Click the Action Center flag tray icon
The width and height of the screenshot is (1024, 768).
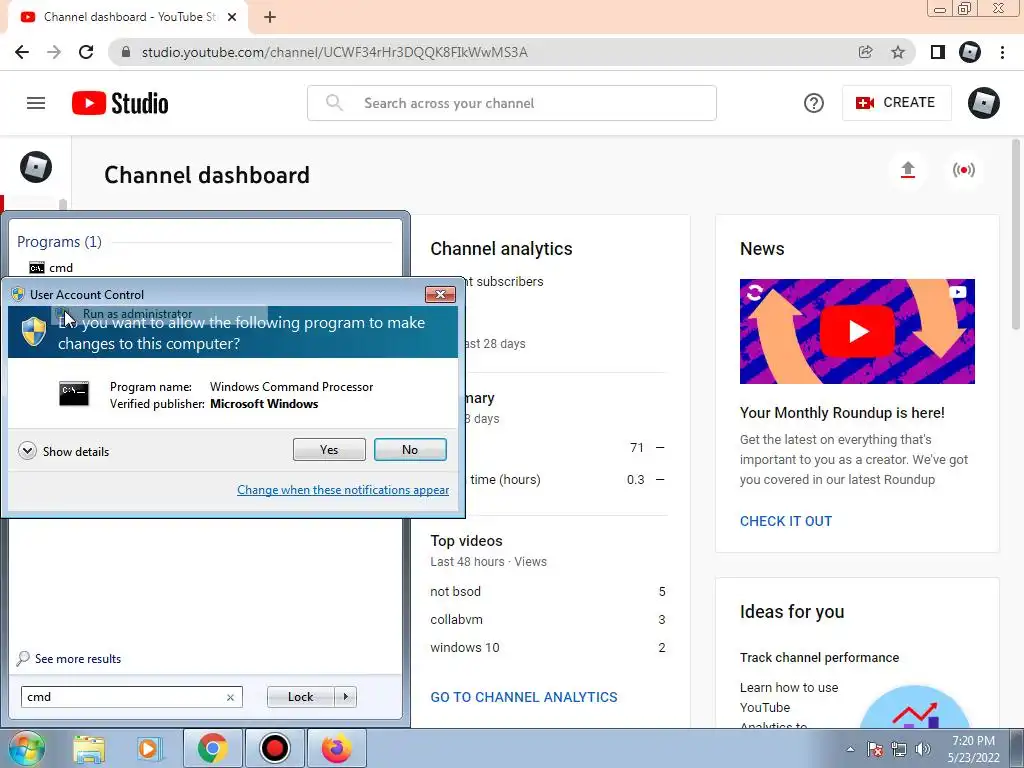875,749
